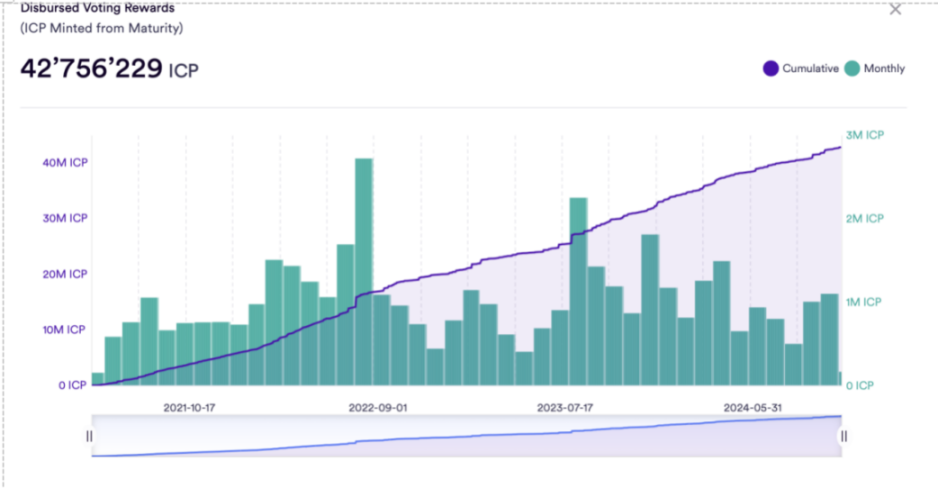The image size is (938, 488).
Task: Click the 2024-05-31 x-axis date label
Action: (x=753, y=408)
